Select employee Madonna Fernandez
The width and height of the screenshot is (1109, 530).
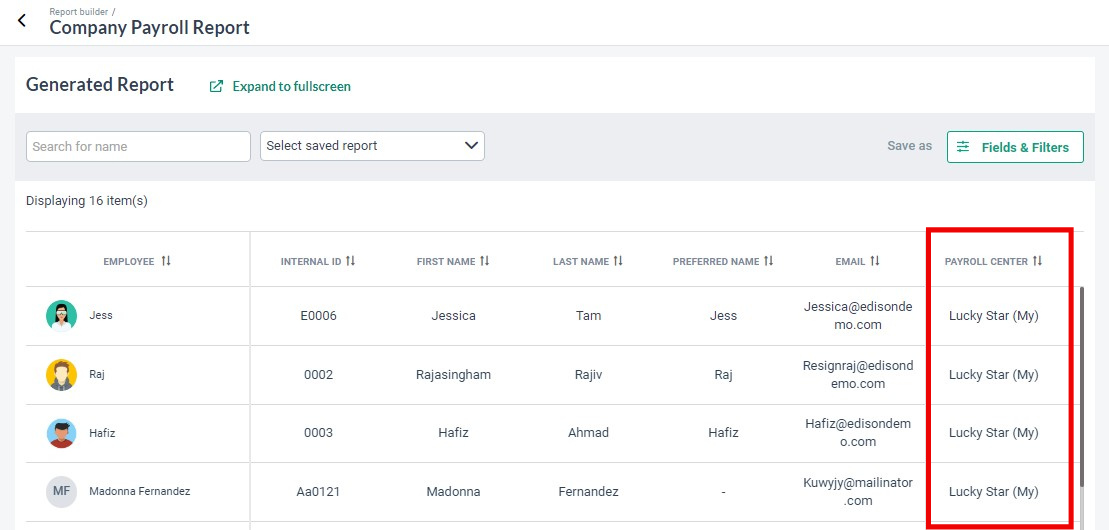(x=139, y=491)
